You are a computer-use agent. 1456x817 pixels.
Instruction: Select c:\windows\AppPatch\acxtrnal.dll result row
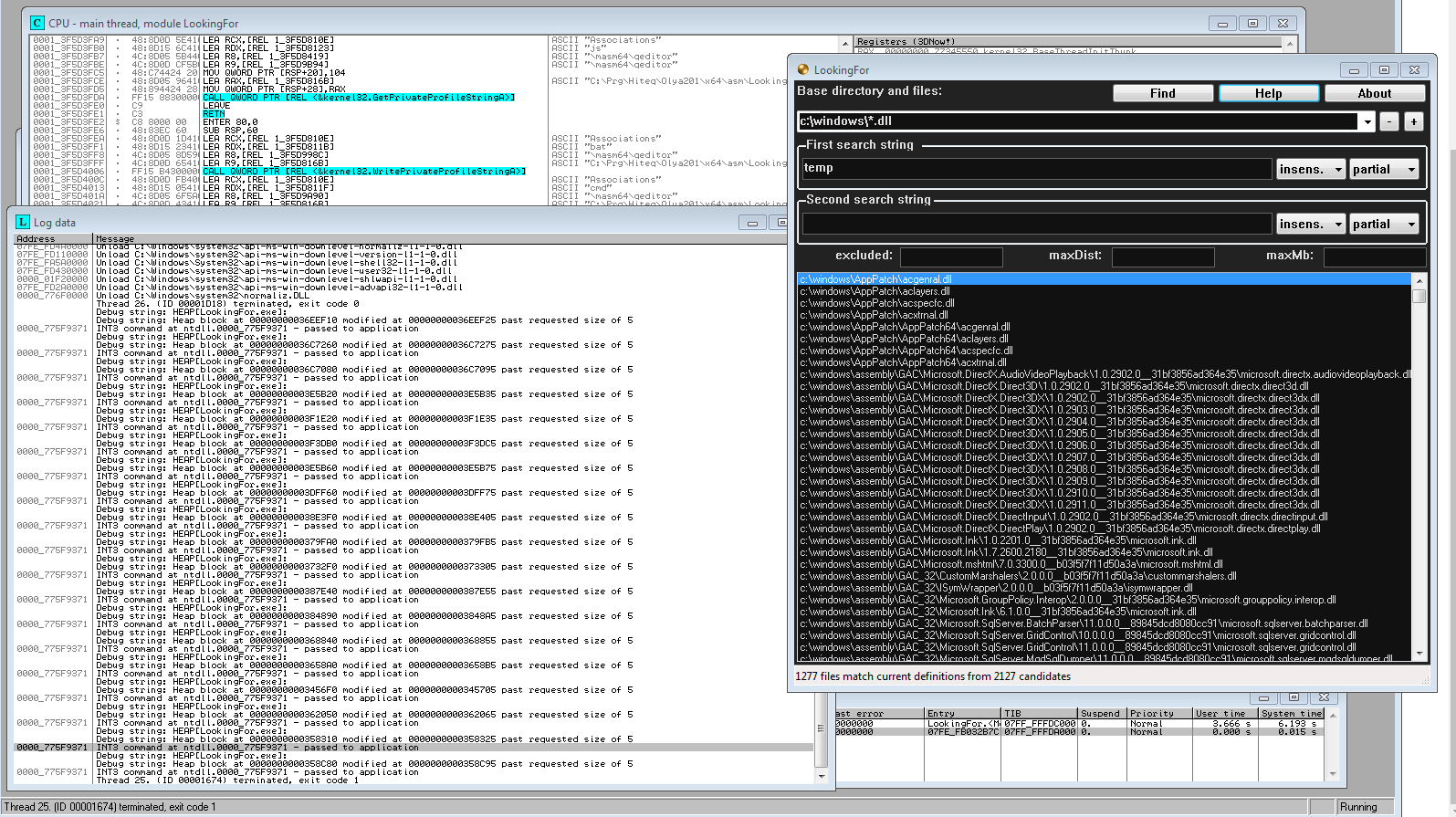coord(1104,315)
